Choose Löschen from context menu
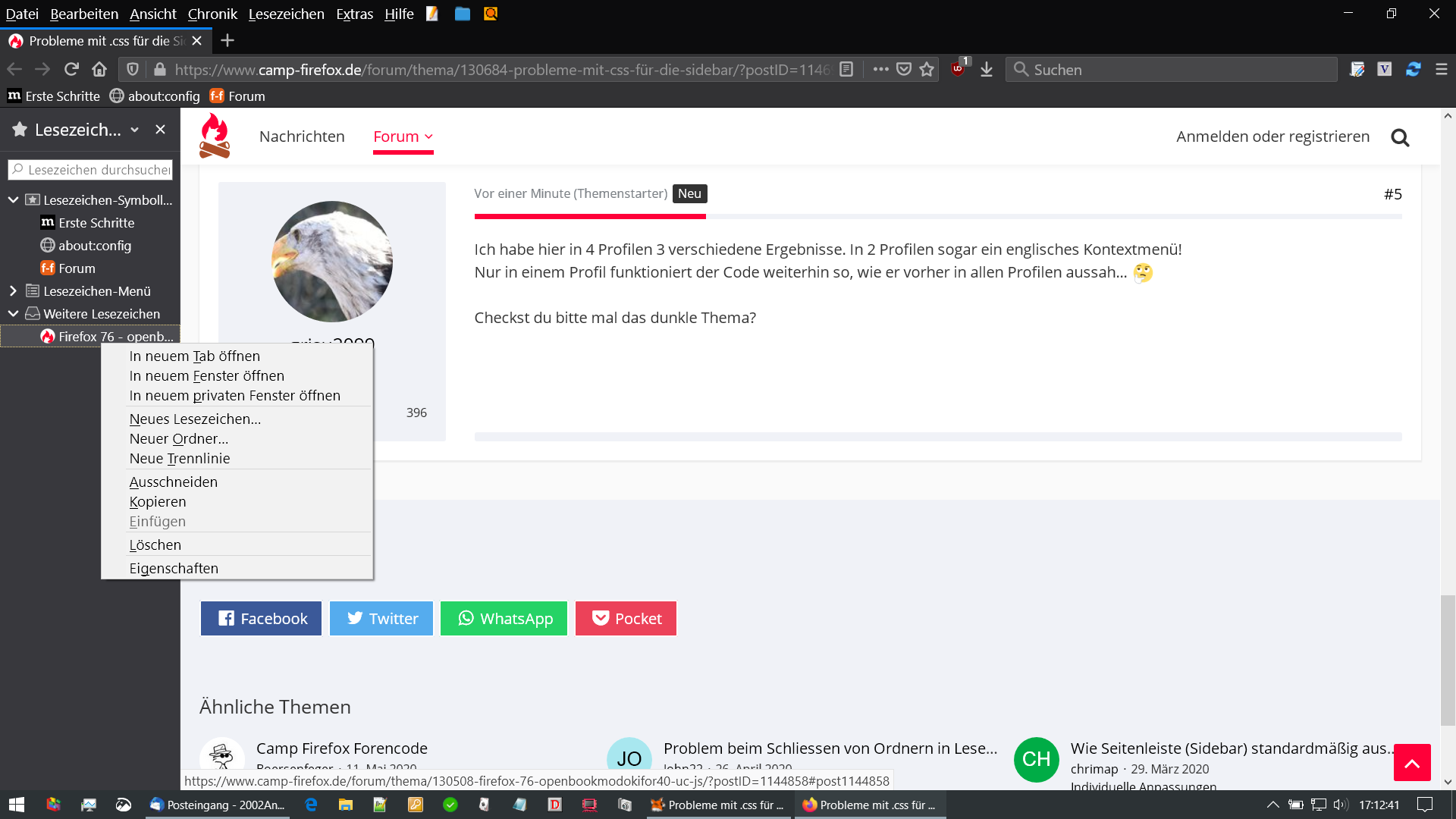 155,544
